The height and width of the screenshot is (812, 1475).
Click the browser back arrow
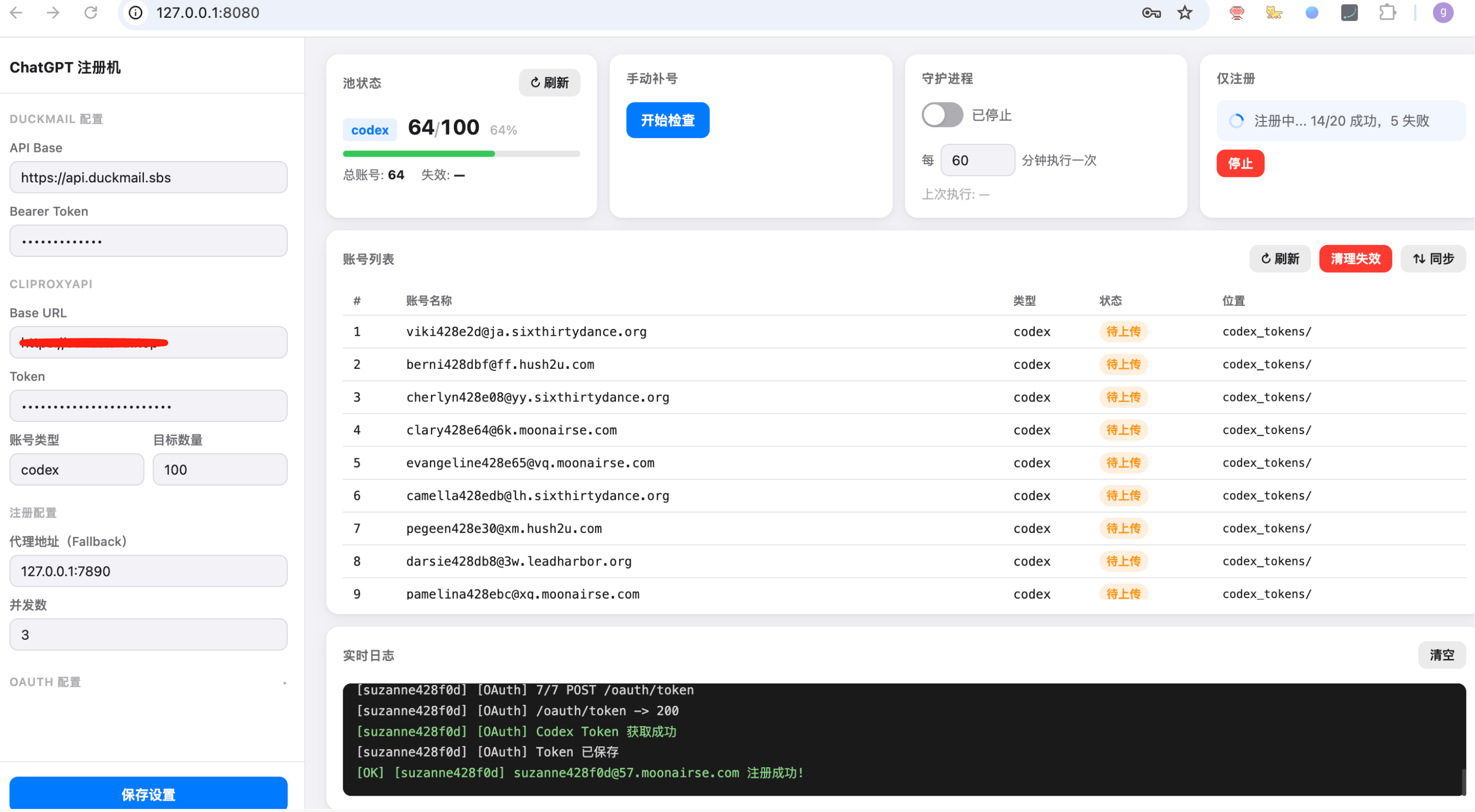[16, 13]
